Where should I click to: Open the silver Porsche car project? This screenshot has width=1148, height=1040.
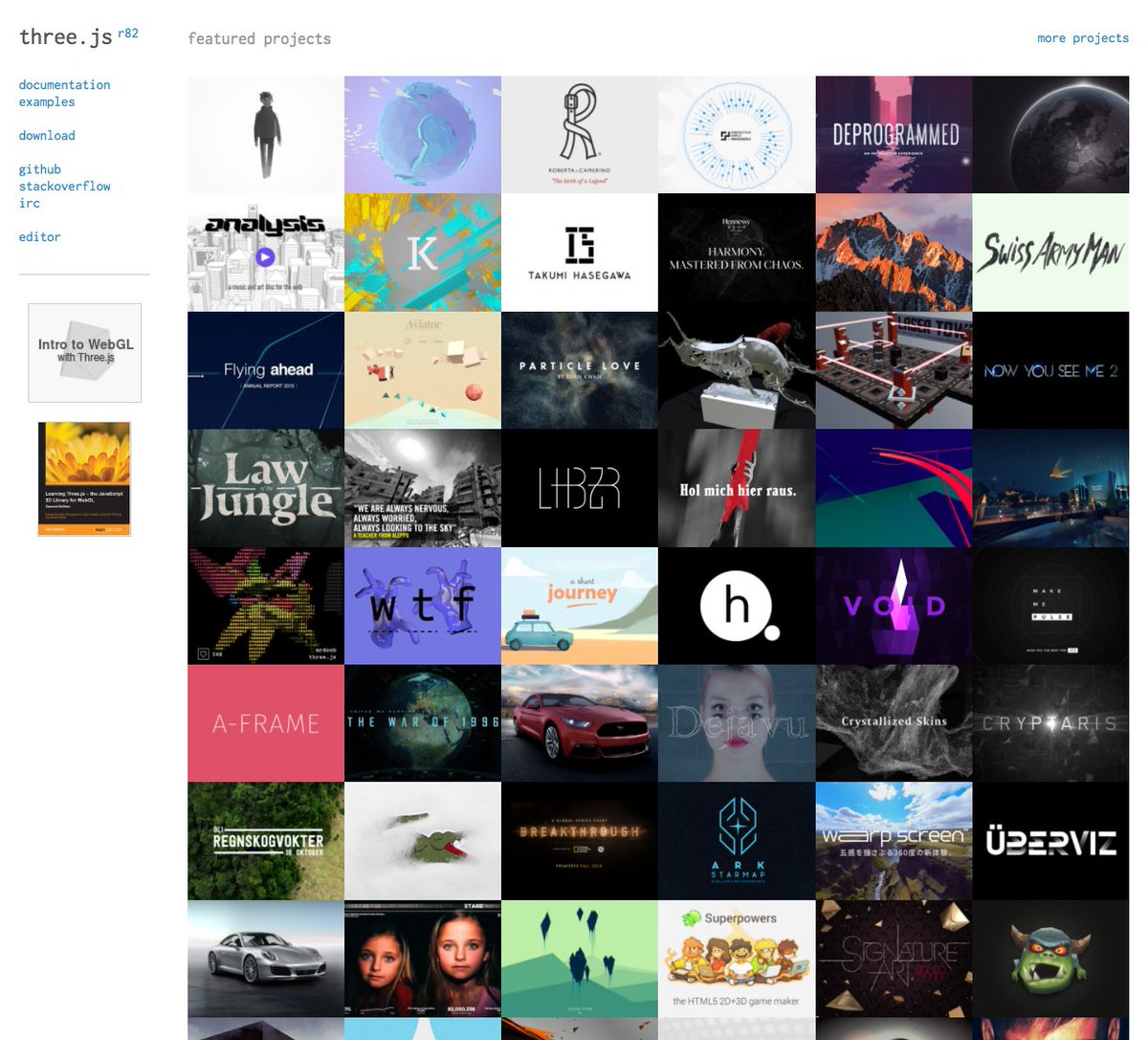tap(266, 959)
